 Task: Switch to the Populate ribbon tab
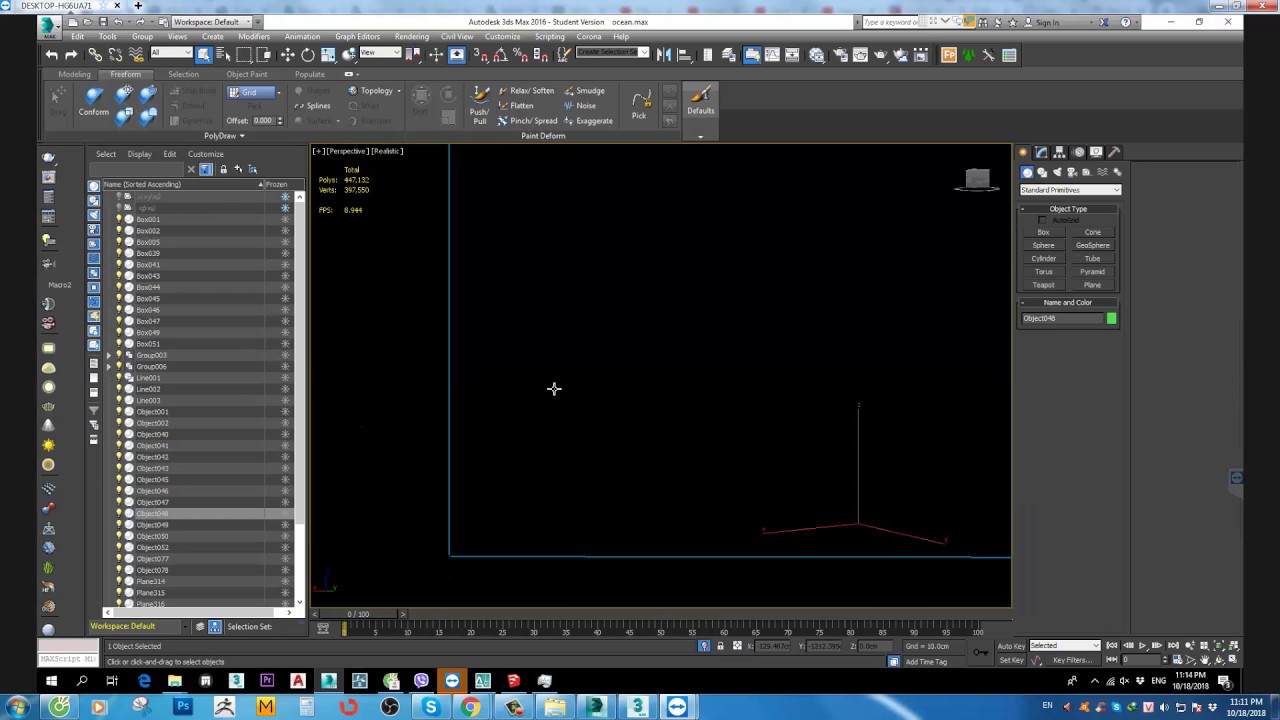(309, 74)
